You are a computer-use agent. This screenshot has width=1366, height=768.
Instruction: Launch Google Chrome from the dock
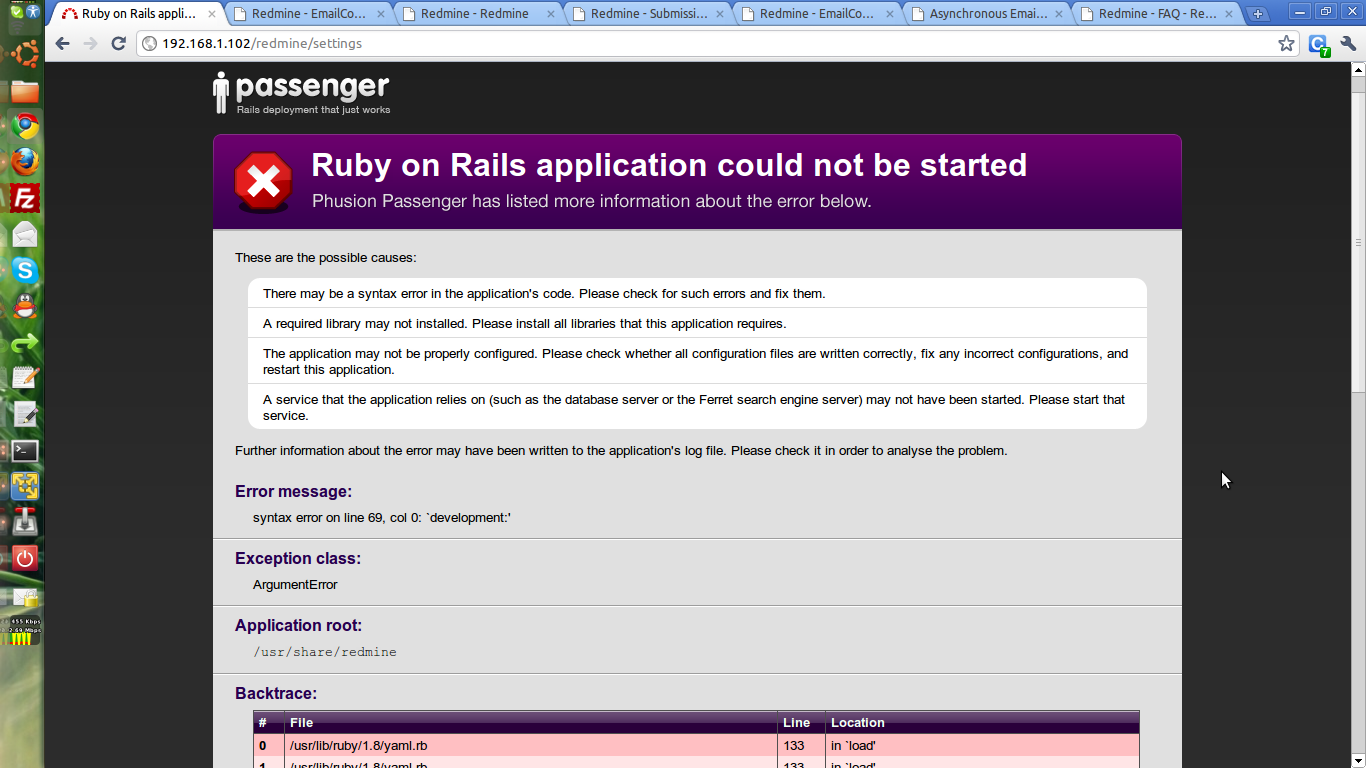(25, 126)
